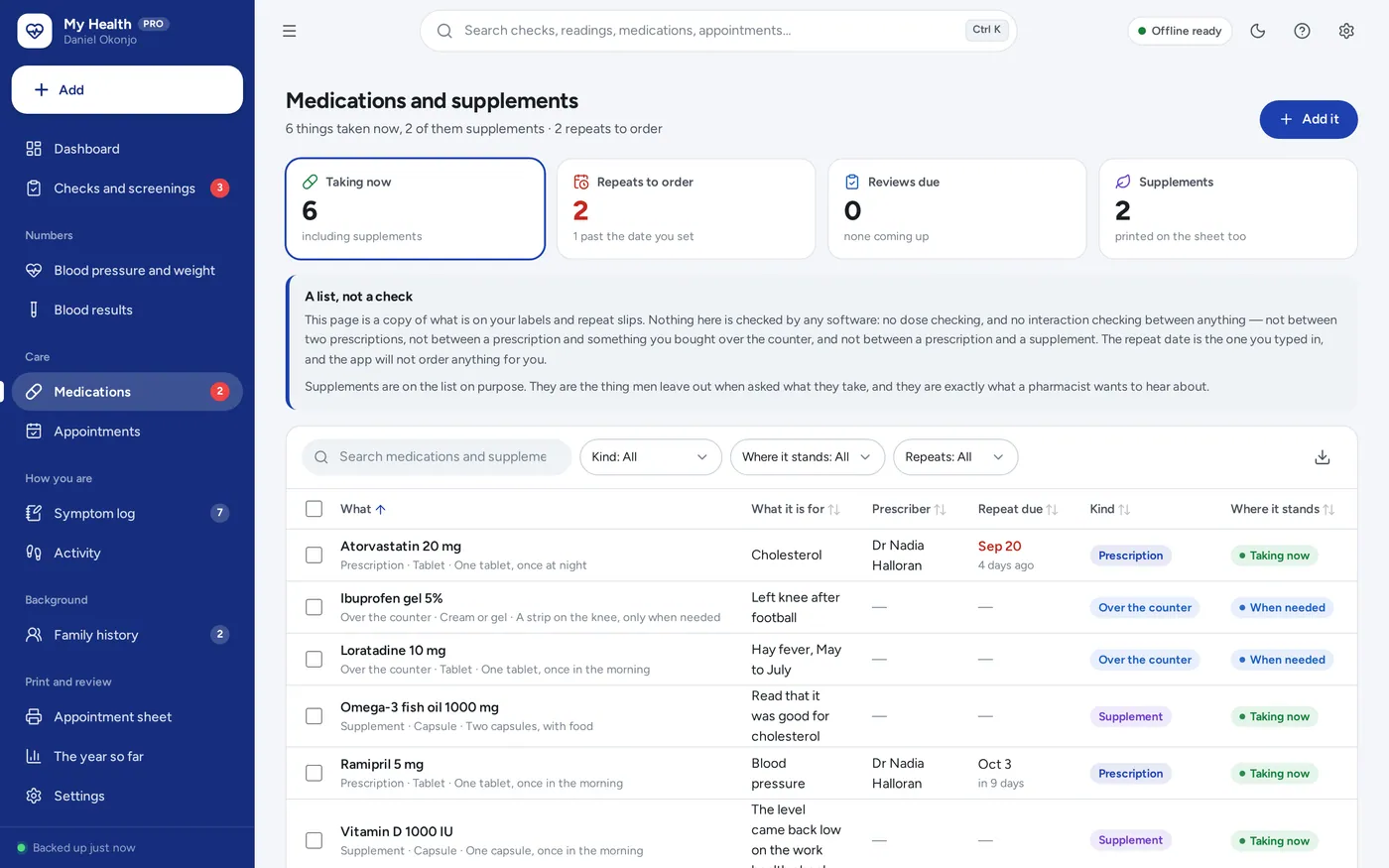Download the medications list with the export icon
The width and height of the screenshot is (1389, 868).
(1323, 457)
